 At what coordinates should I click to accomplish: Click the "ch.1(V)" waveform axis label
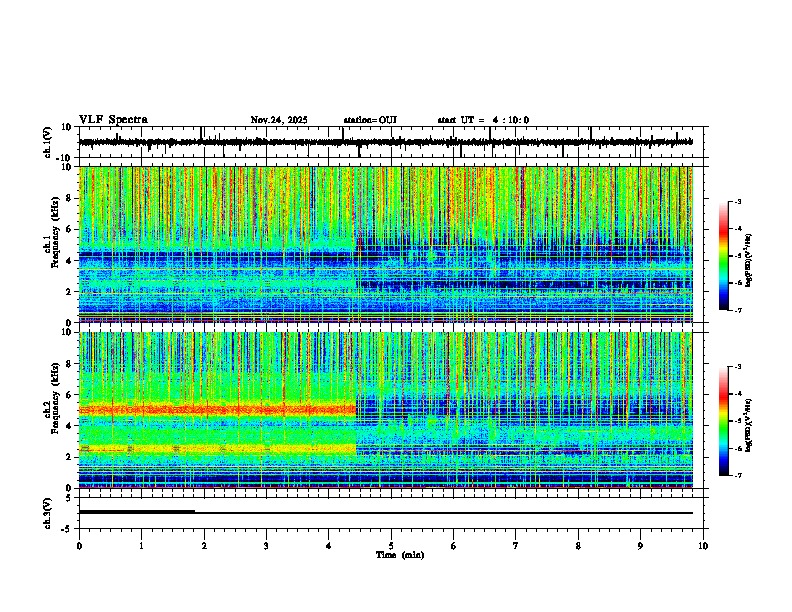click(x=48, y=142)
